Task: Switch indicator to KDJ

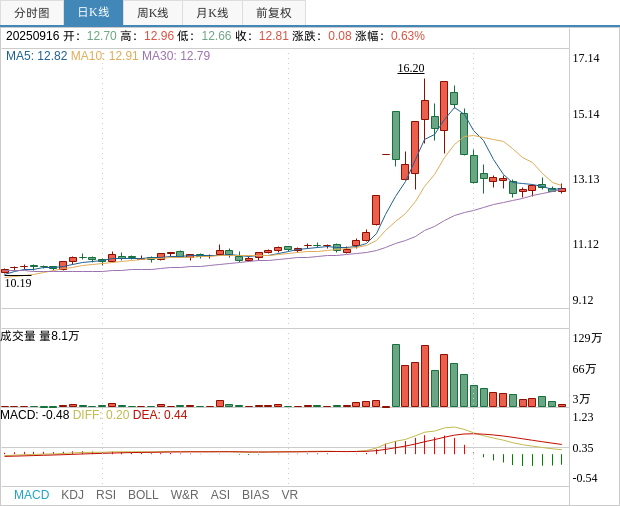Action: coord(72,495)
